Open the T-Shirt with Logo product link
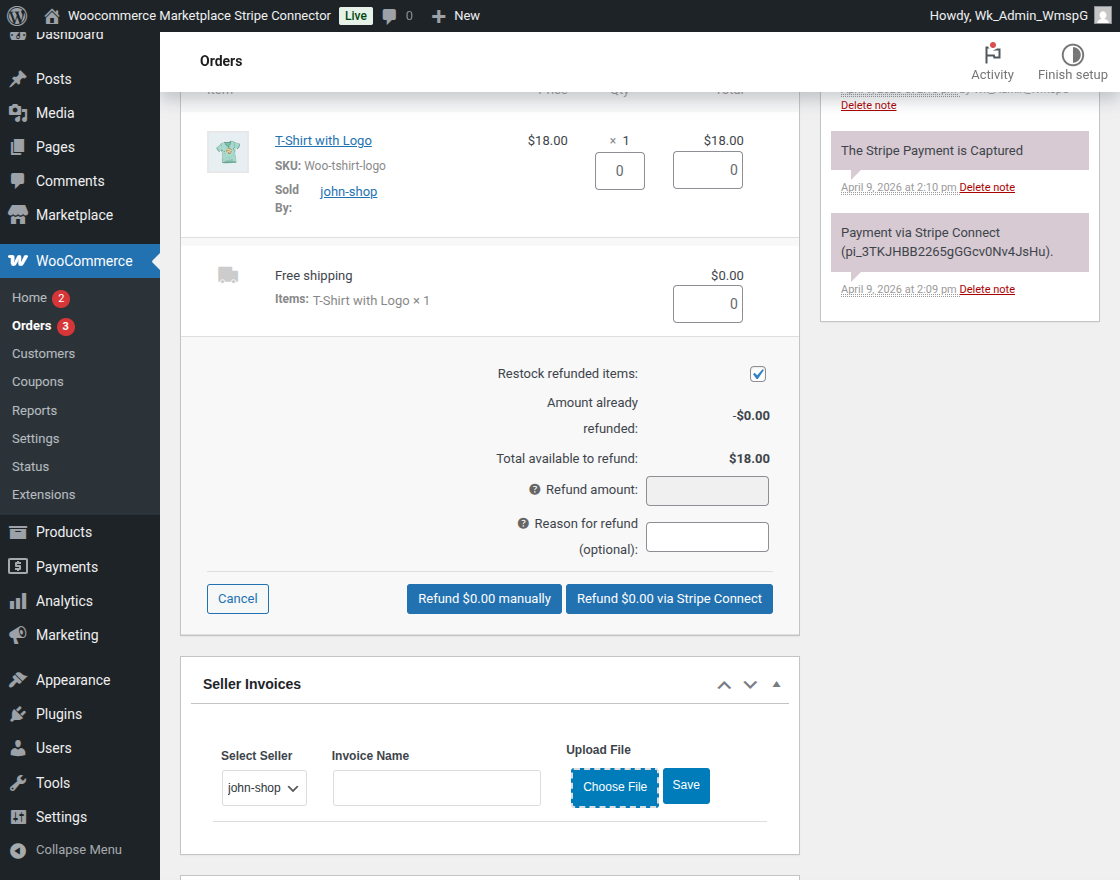This screenshot has width=1120, height=880. (x=323, y=140)
